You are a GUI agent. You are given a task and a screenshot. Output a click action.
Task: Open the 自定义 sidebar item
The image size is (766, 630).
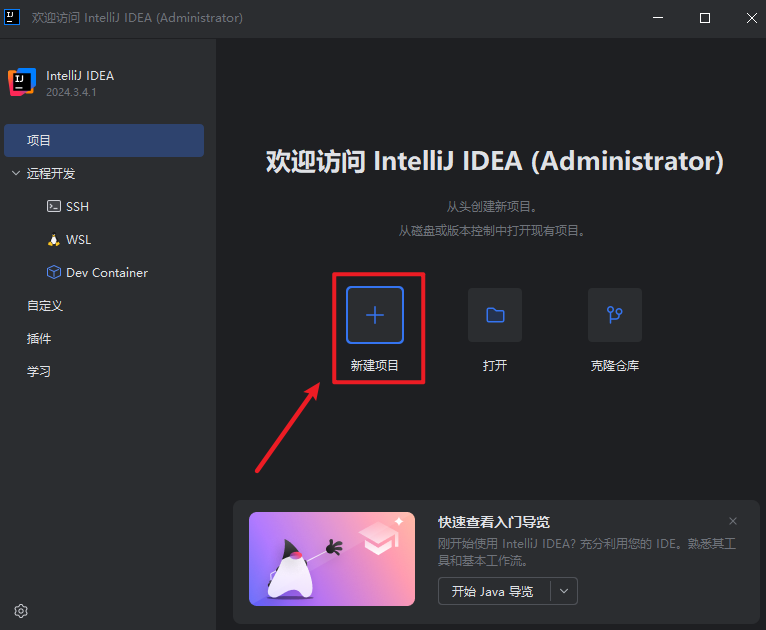click(45, 306)
